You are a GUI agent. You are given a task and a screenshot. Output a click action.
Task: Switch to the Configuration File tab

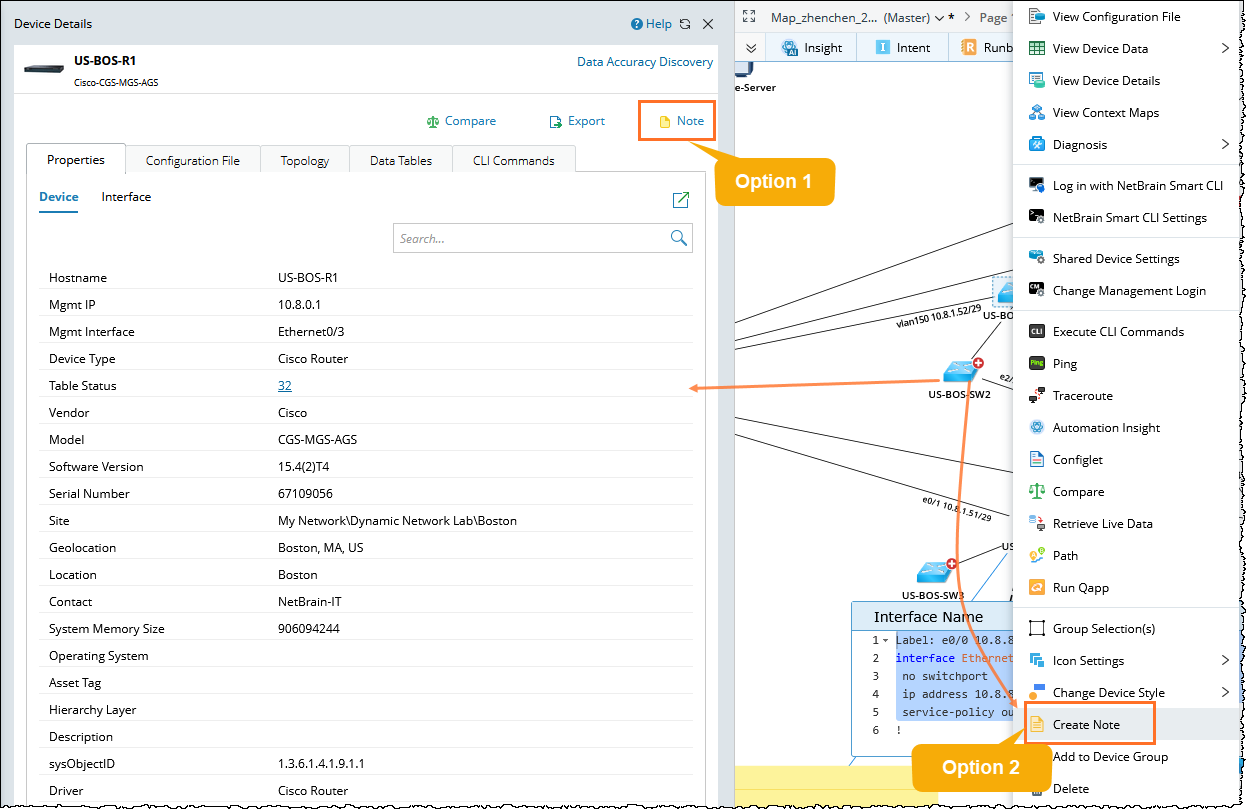pyautogui.click(x=192, y=160)
